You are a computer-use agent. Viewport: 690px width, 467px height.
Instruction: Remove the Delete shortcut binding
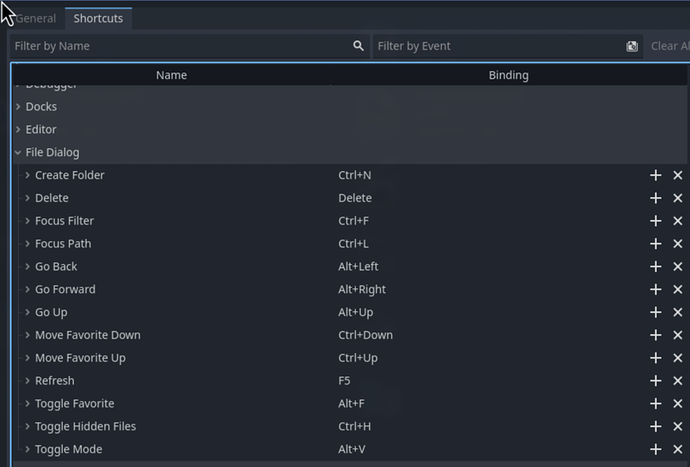coord(678,198)
